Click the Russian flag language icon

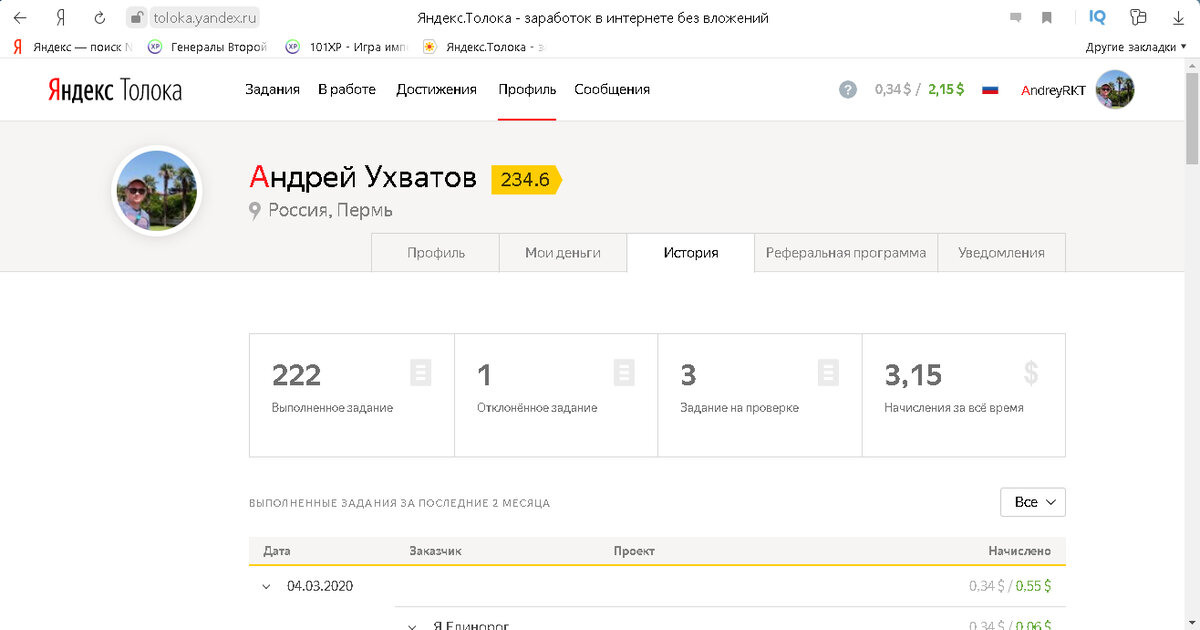[990, 89]
